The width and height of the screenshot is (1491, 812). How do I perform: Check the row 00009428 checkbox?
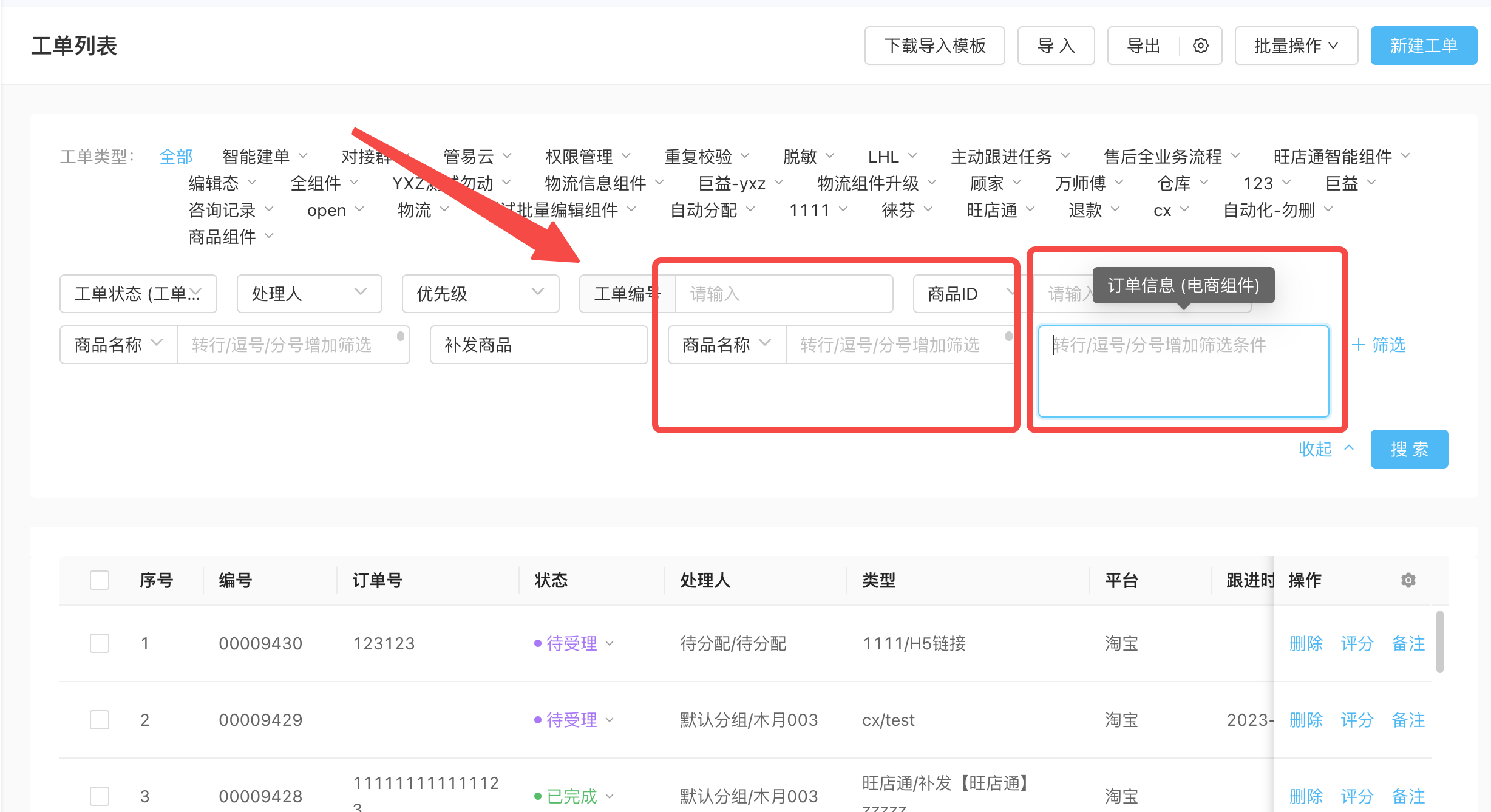tap(100, 796)
